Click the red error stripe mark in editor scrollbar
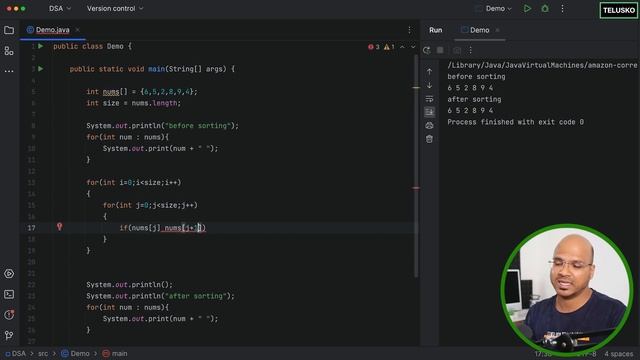Viewport: 640px width, 360px height. click(x=416, y=188)
